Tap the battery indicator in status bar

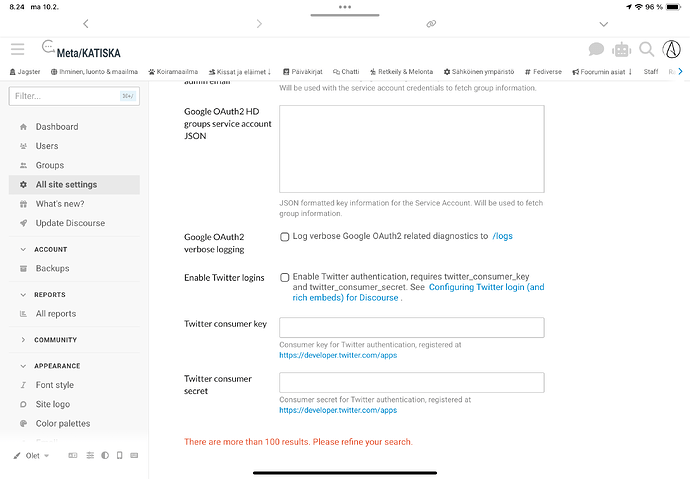coord(673,7)
